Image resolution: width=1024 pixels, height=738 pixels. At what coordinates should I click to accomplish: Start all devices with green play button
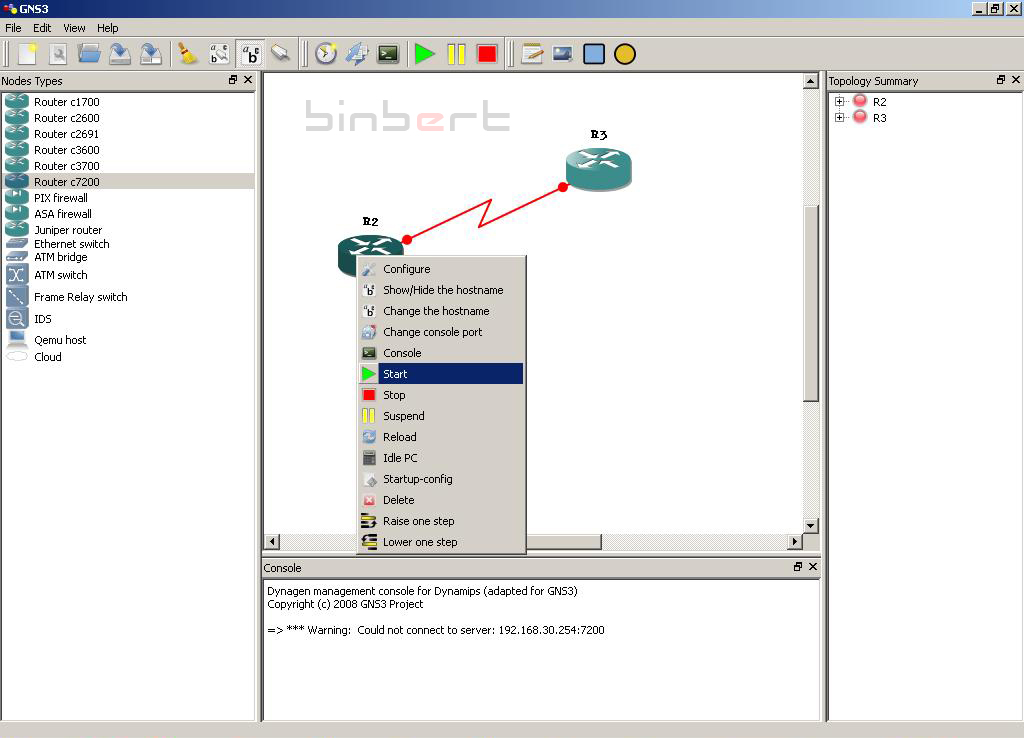point(424,54)
